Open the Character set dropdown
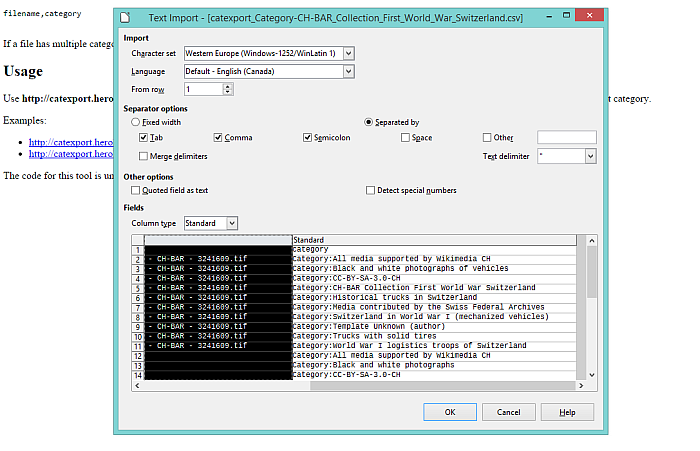The width and height of the screenshot is (700, 451). [348, 53]
